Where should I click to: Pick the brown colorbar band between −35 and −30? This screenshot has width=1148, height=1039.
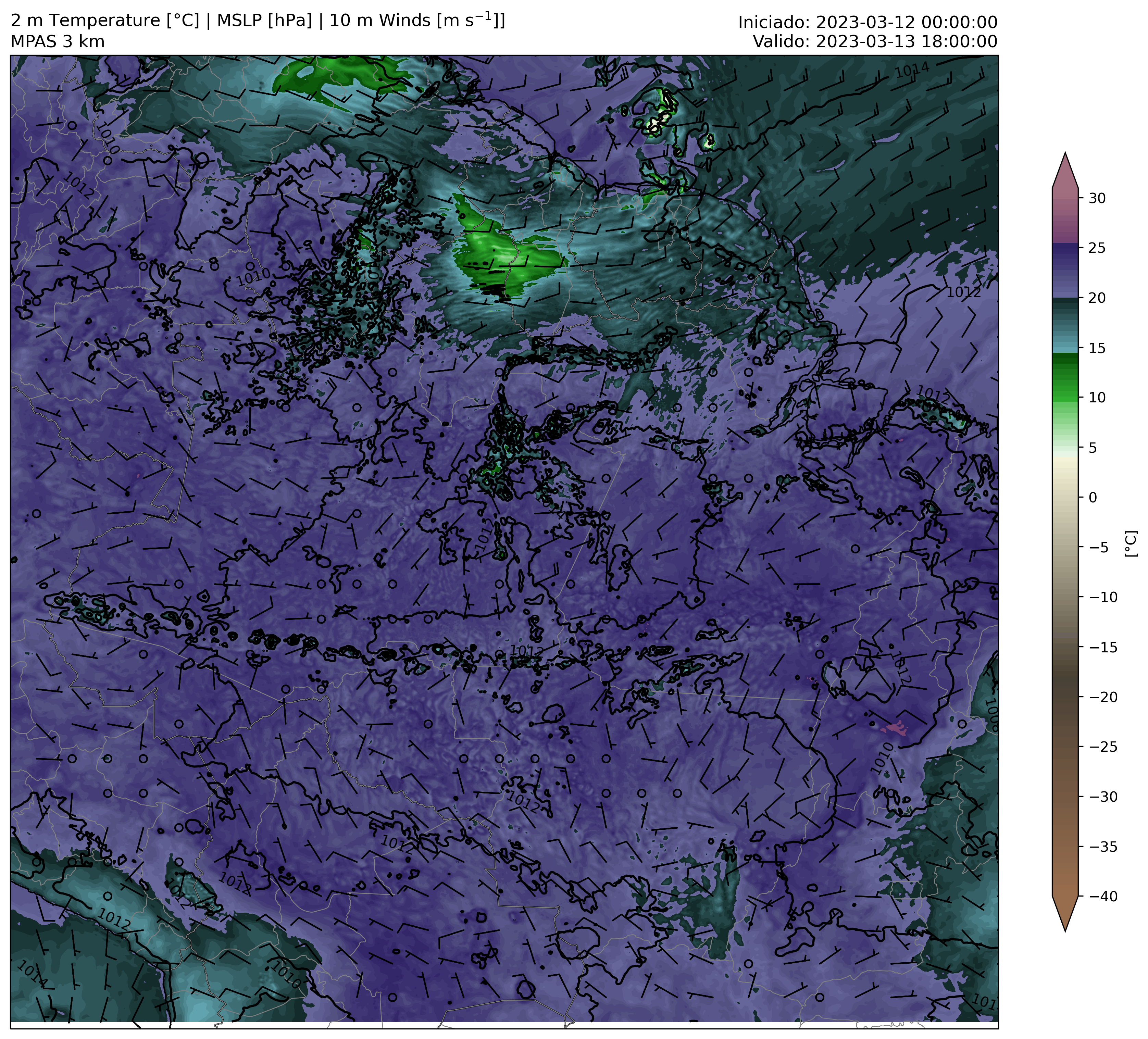[x=1065, y=822]
